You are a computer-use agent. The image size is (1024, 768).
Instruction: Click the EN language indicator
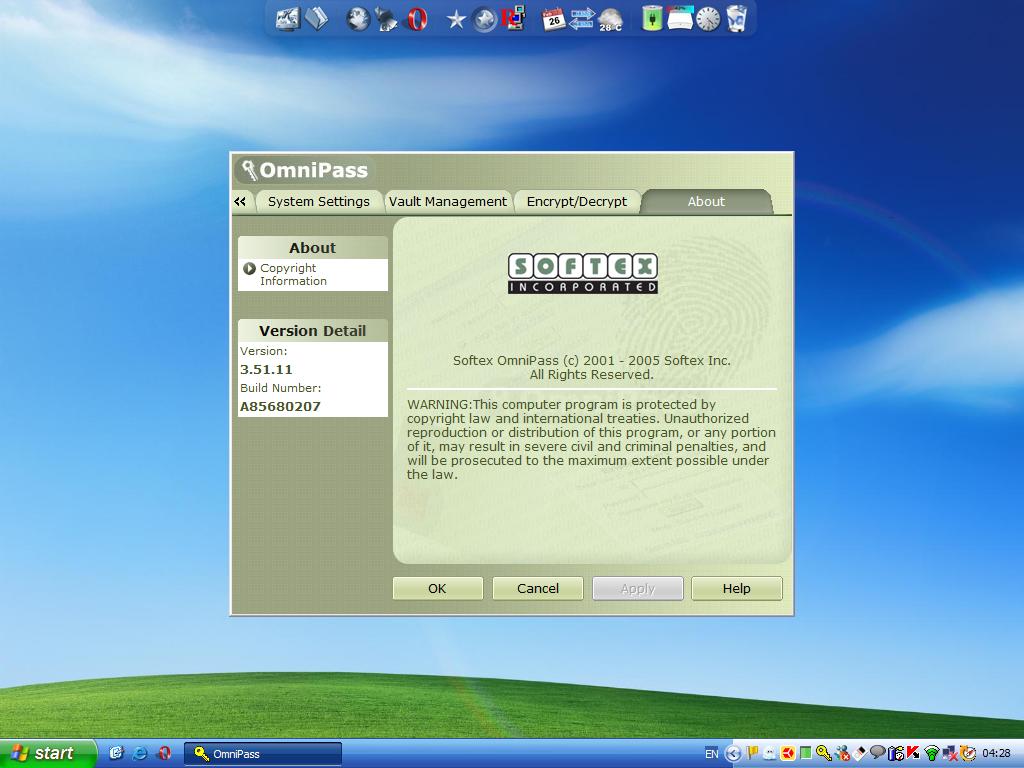(711, 754)
